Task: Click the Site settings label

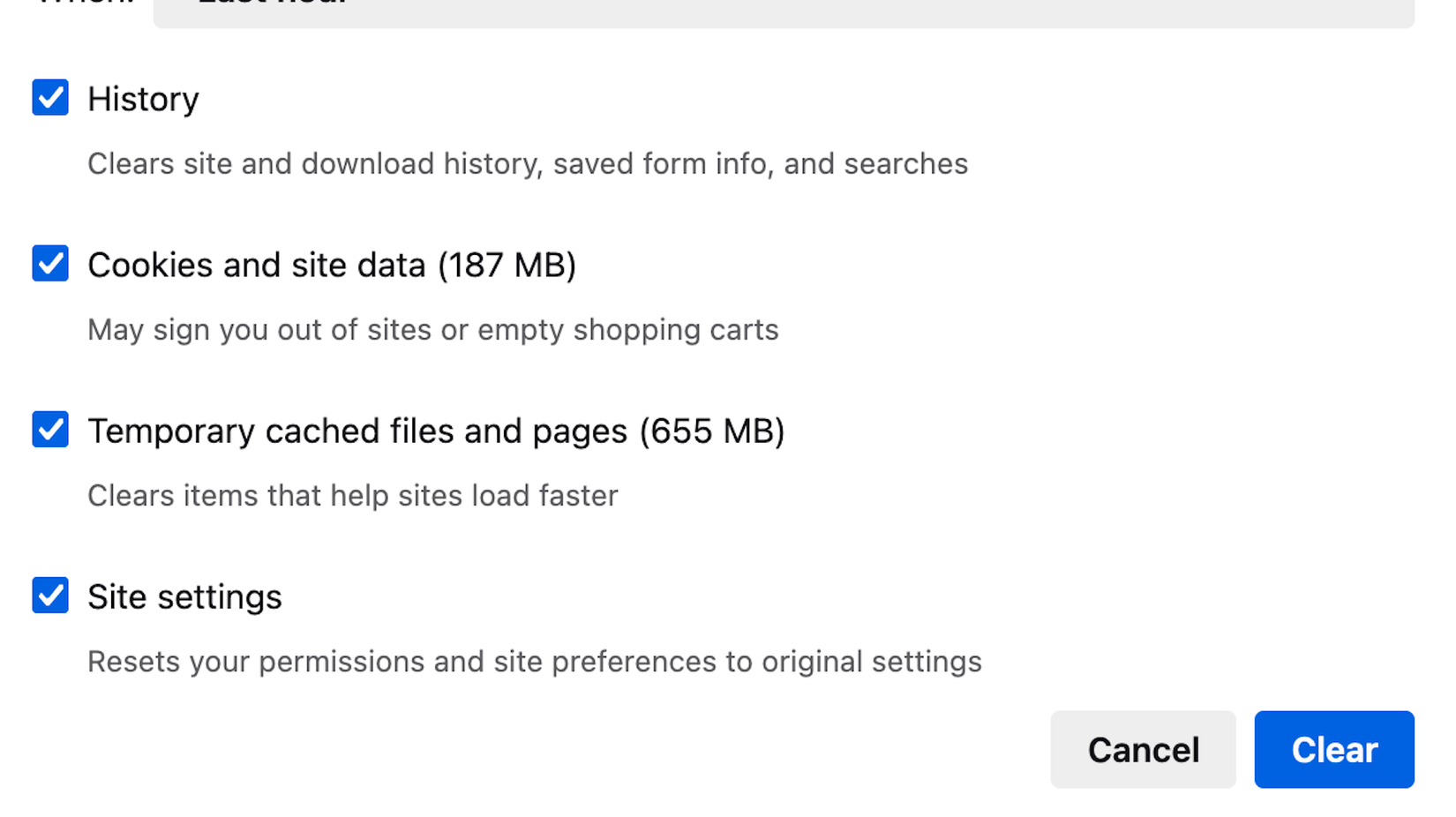Action: click(x=184, y=596)
